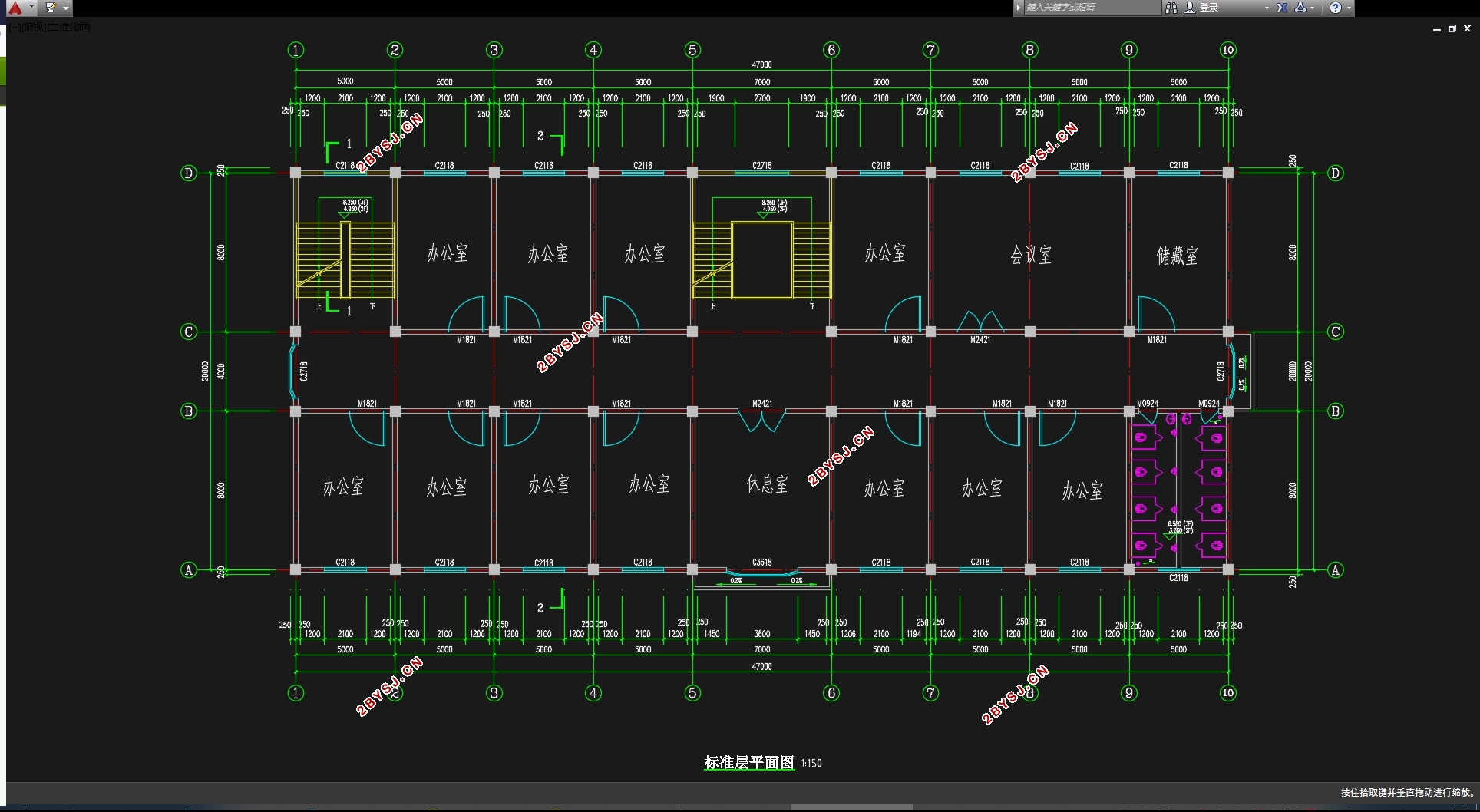Expand the arrow beside the AutoCAD logo
Image resolution: width=1480 pixels, height=812 pixels.
click(31, 7)
